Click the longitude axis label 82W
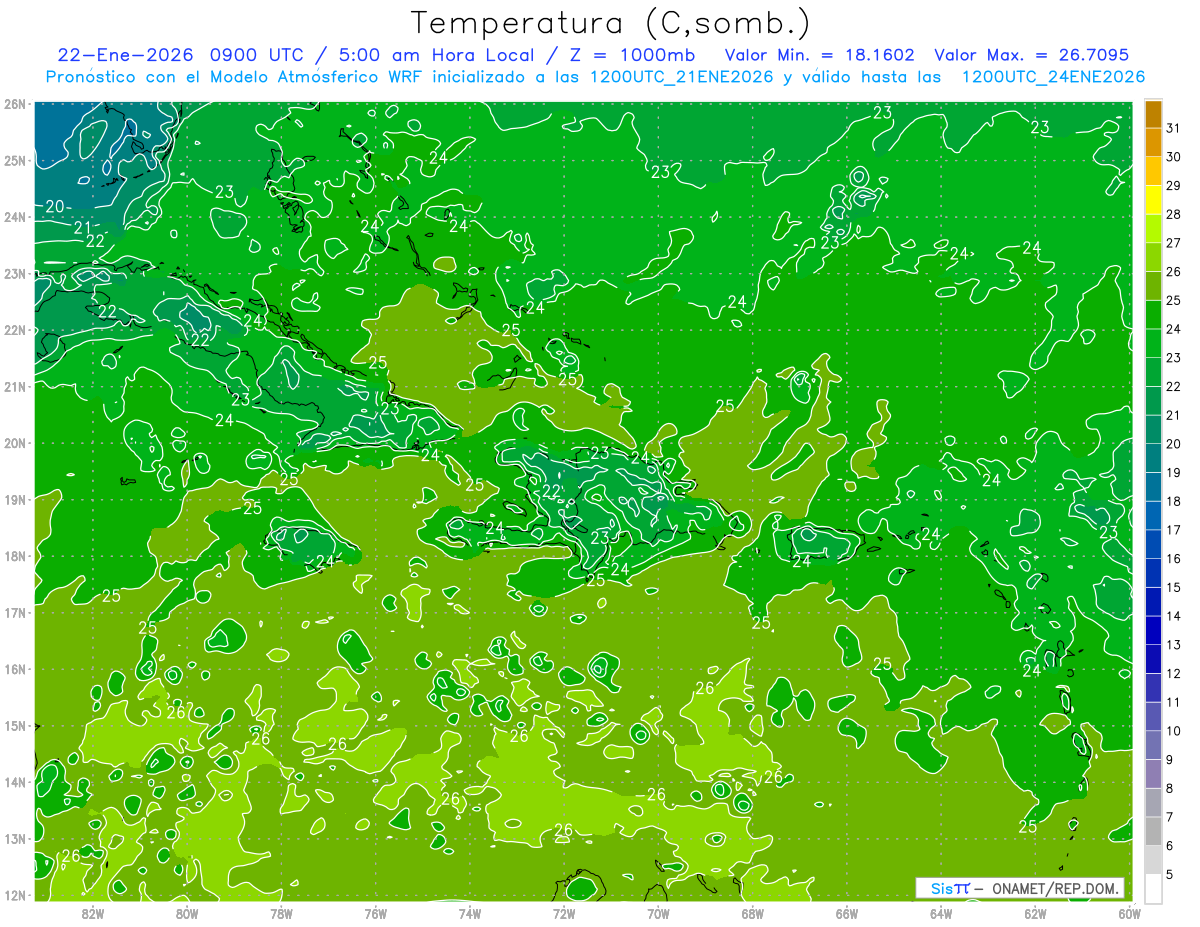The width and height of the screenshot is (1200, 927). point(92,912)
